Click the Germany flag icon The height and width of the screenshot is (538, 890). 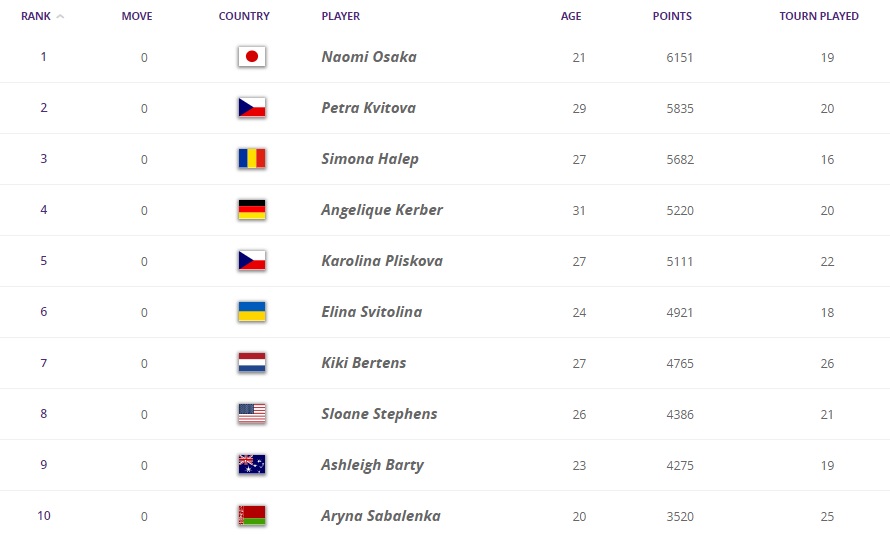tap(252, 209)
